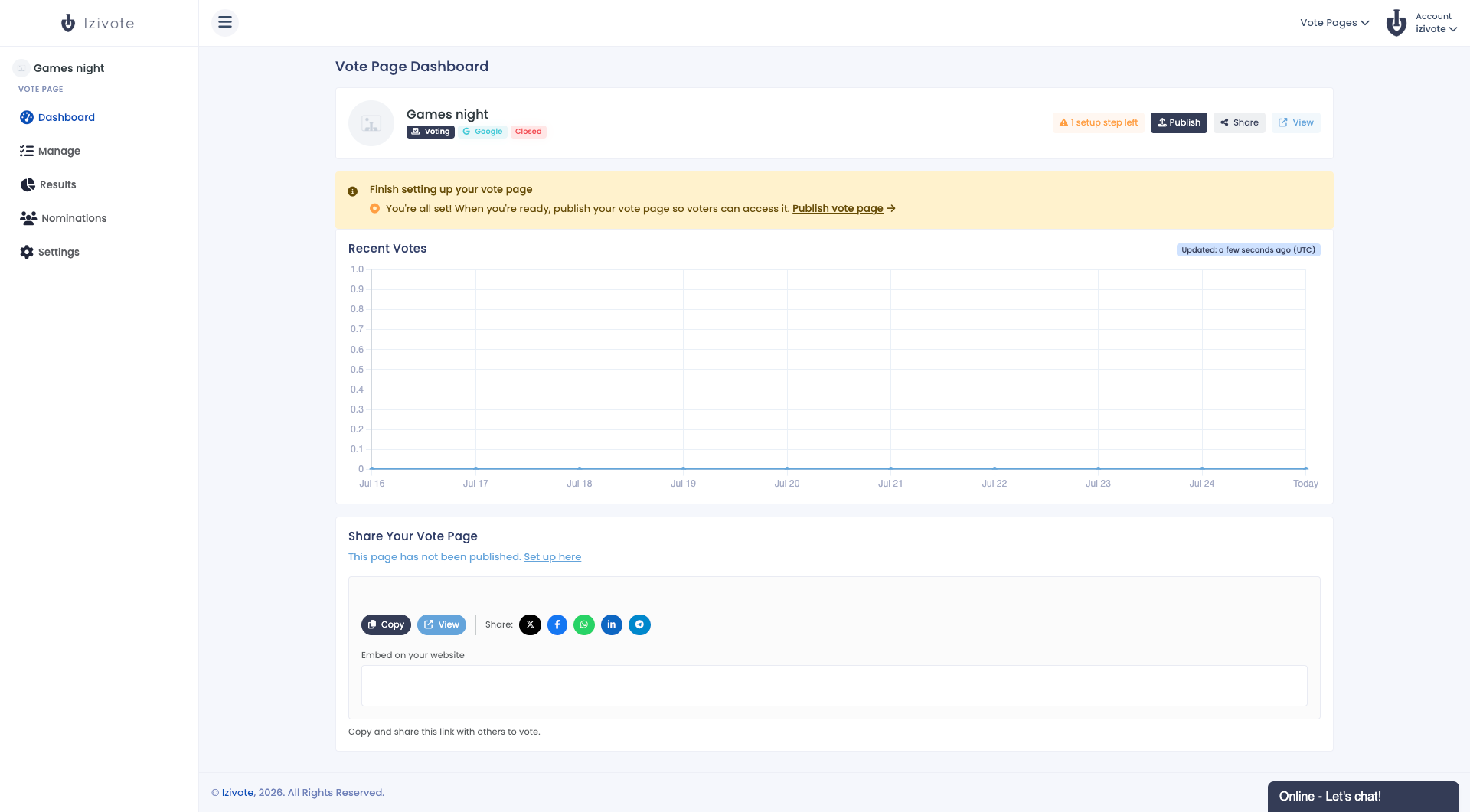Screen dimensions: 1470x812
Task: Follow the Publish vote page link
Action: [x=838, y=208]
